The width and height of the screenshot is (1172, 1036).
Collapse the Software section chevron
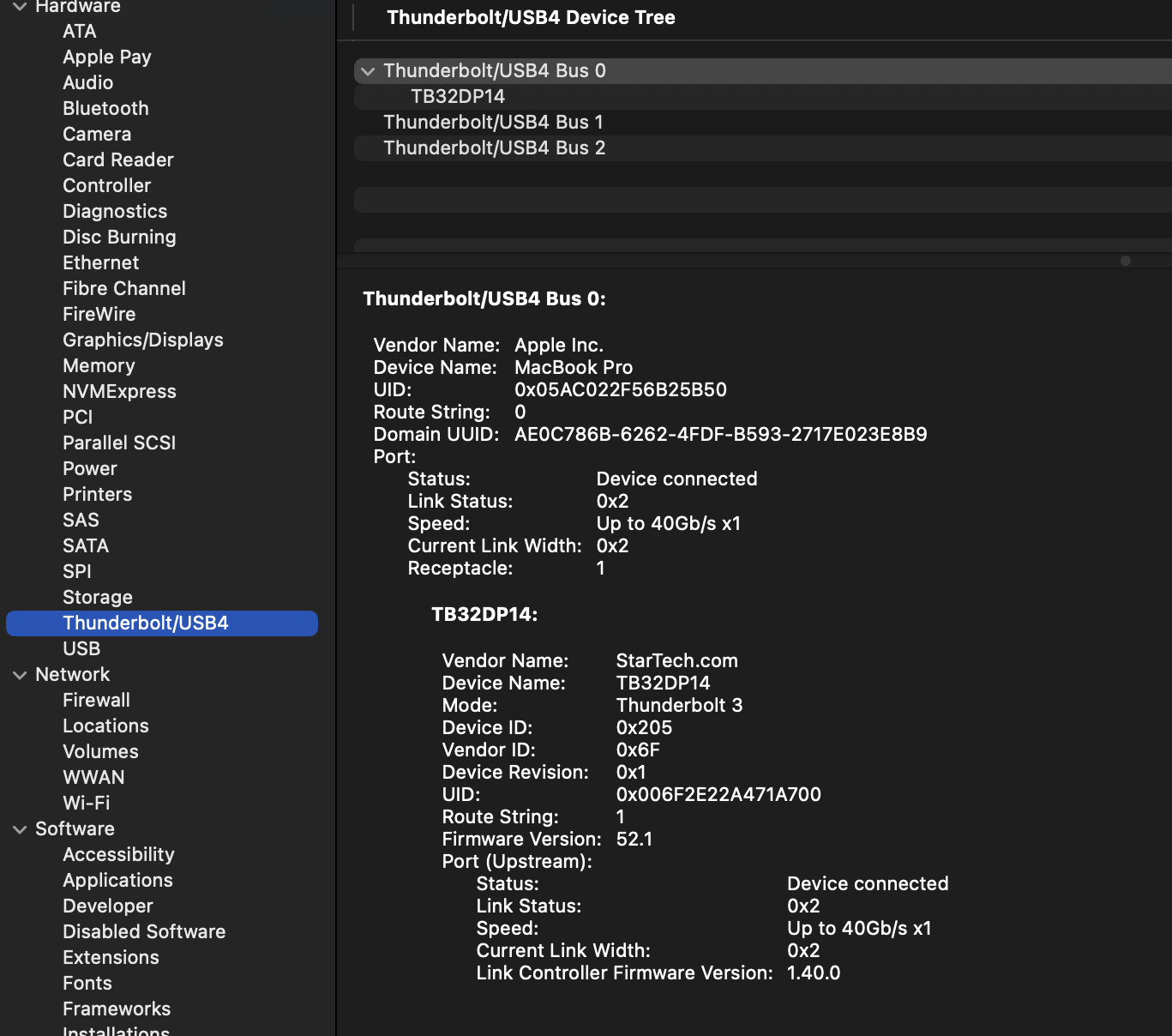pyautogui.click(x=20, y=829)
